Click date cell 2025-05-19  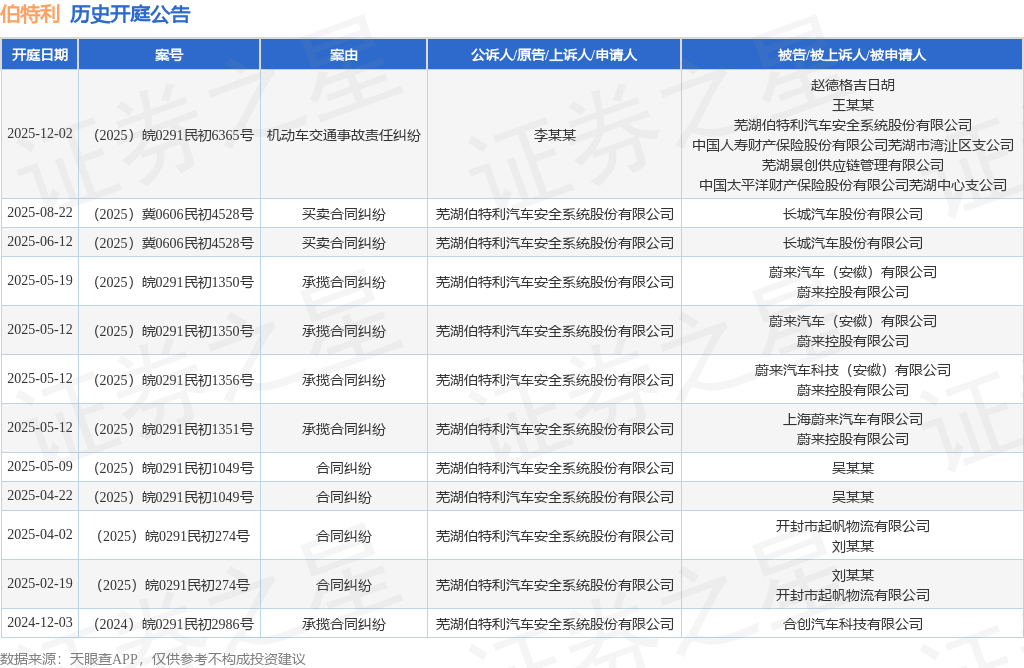[x=40, y=280]
